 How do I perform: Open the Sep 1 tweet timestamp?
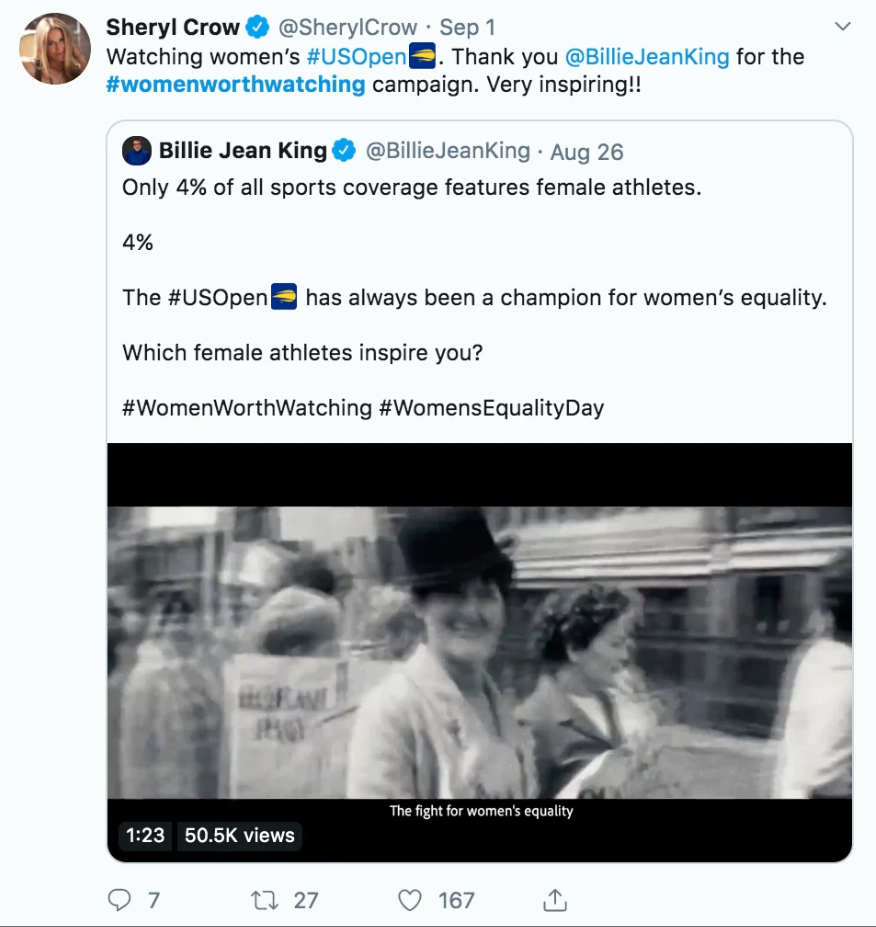pyautogui.click(x=467, y=27)
